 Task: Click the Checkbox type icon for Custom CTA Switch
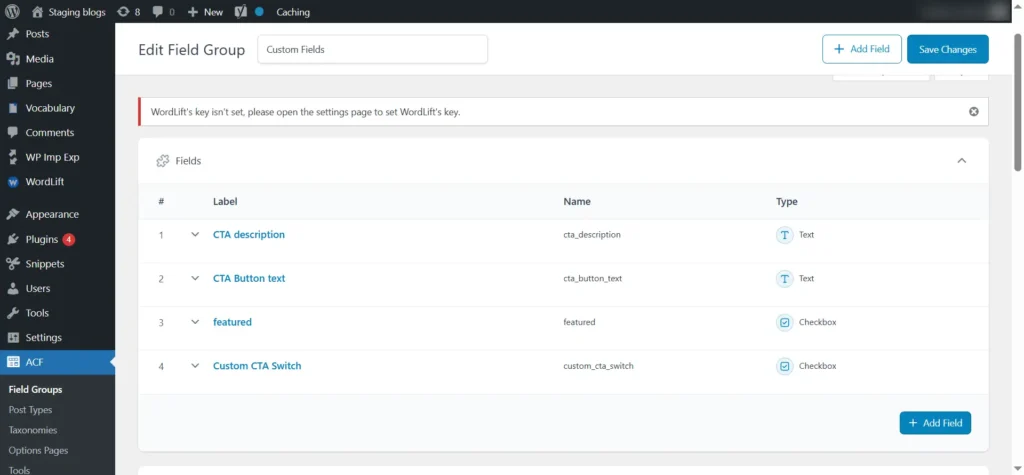pos(785,366)
